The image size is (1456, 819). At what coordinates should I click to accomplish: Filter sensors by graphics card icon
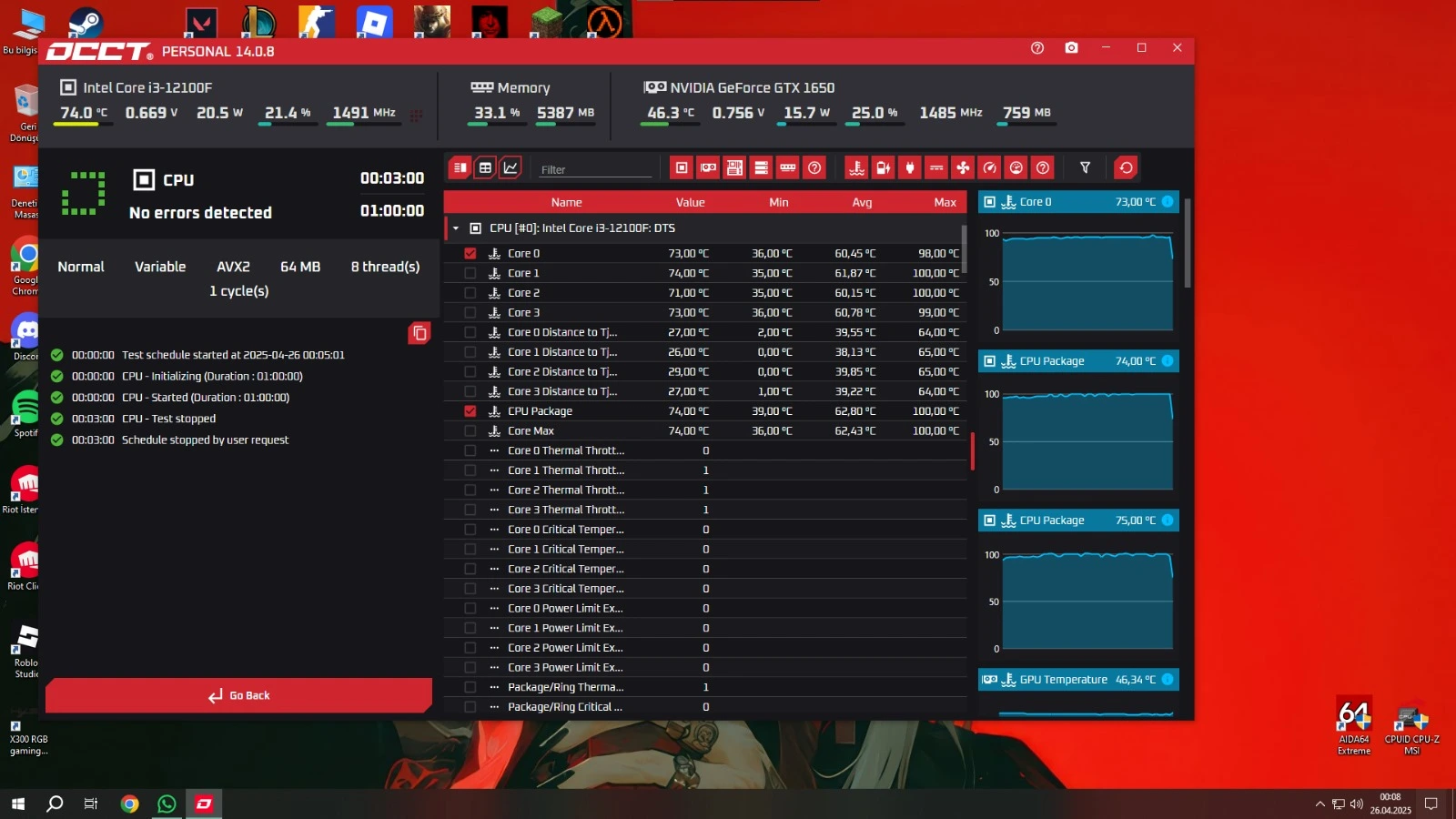(708, 167)
